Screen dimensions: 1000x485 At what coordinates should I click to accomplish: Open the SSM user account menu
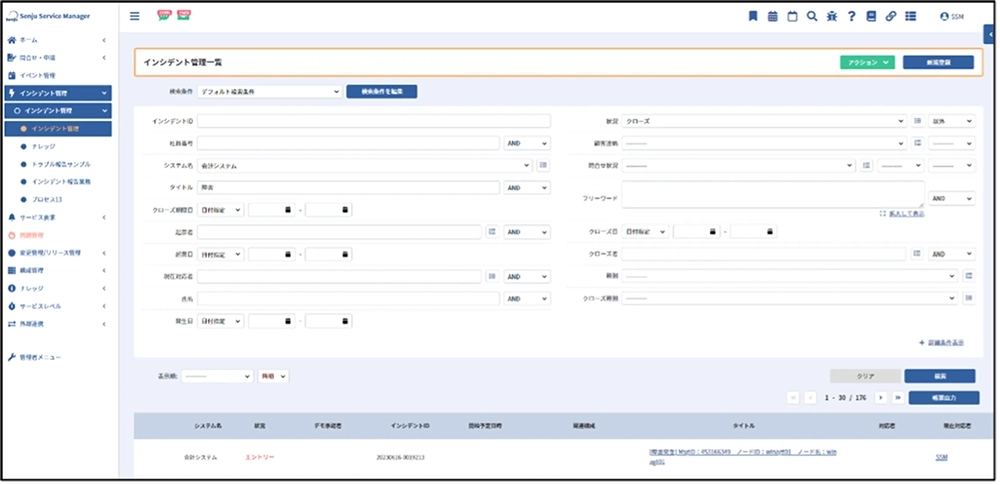tap(952, 17)
